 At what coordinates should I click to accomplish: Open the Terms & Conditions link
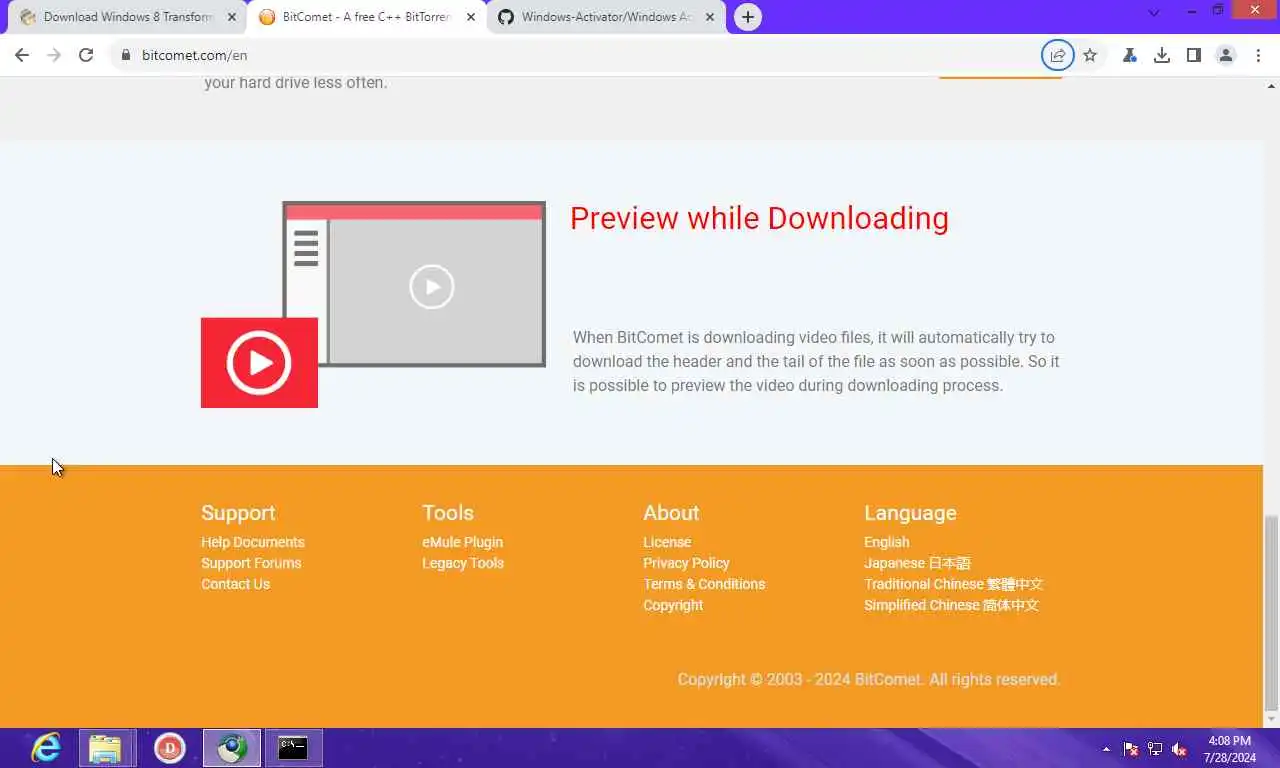(x=704, y=584)
